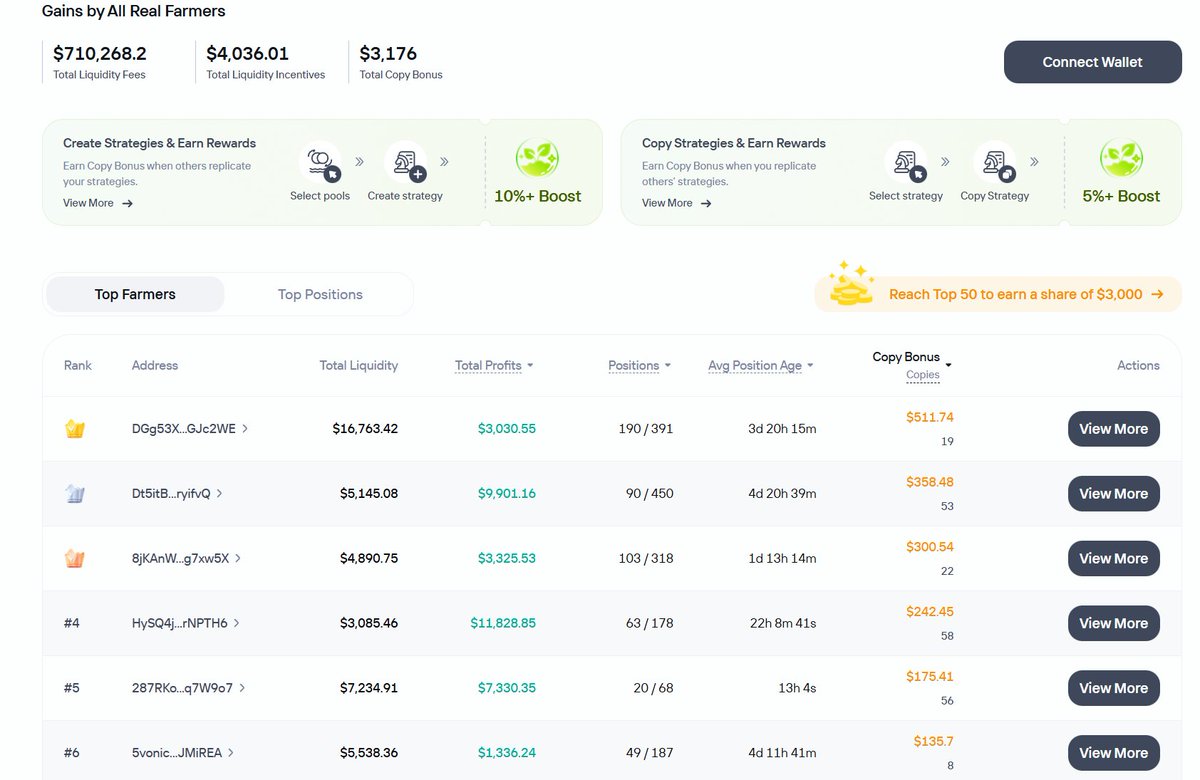This screenshot has width=1200, height=780.
Task: Click the gold crown rank icon
Action: point(75,429)
